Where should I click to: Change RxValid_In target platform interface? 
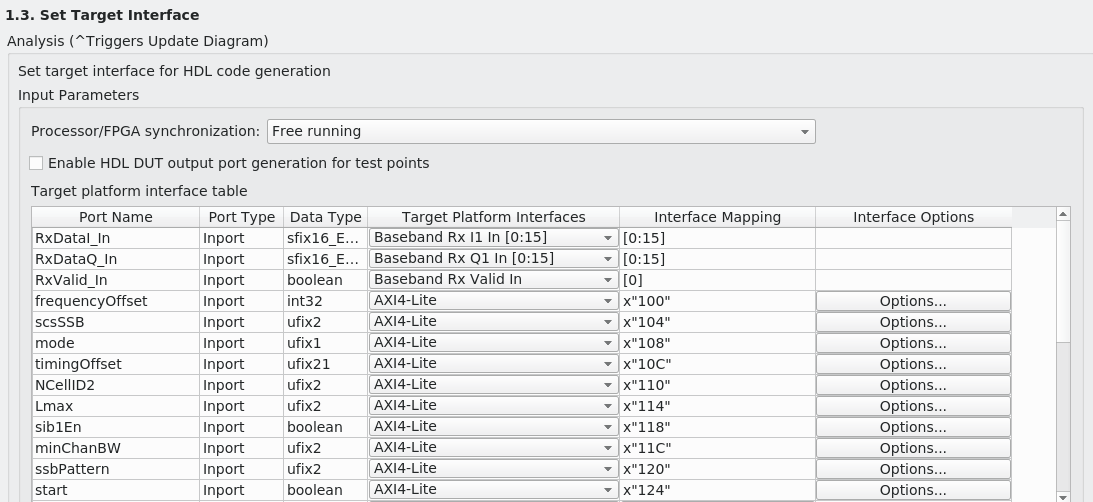pyautogui.click(x=493, y=280)
